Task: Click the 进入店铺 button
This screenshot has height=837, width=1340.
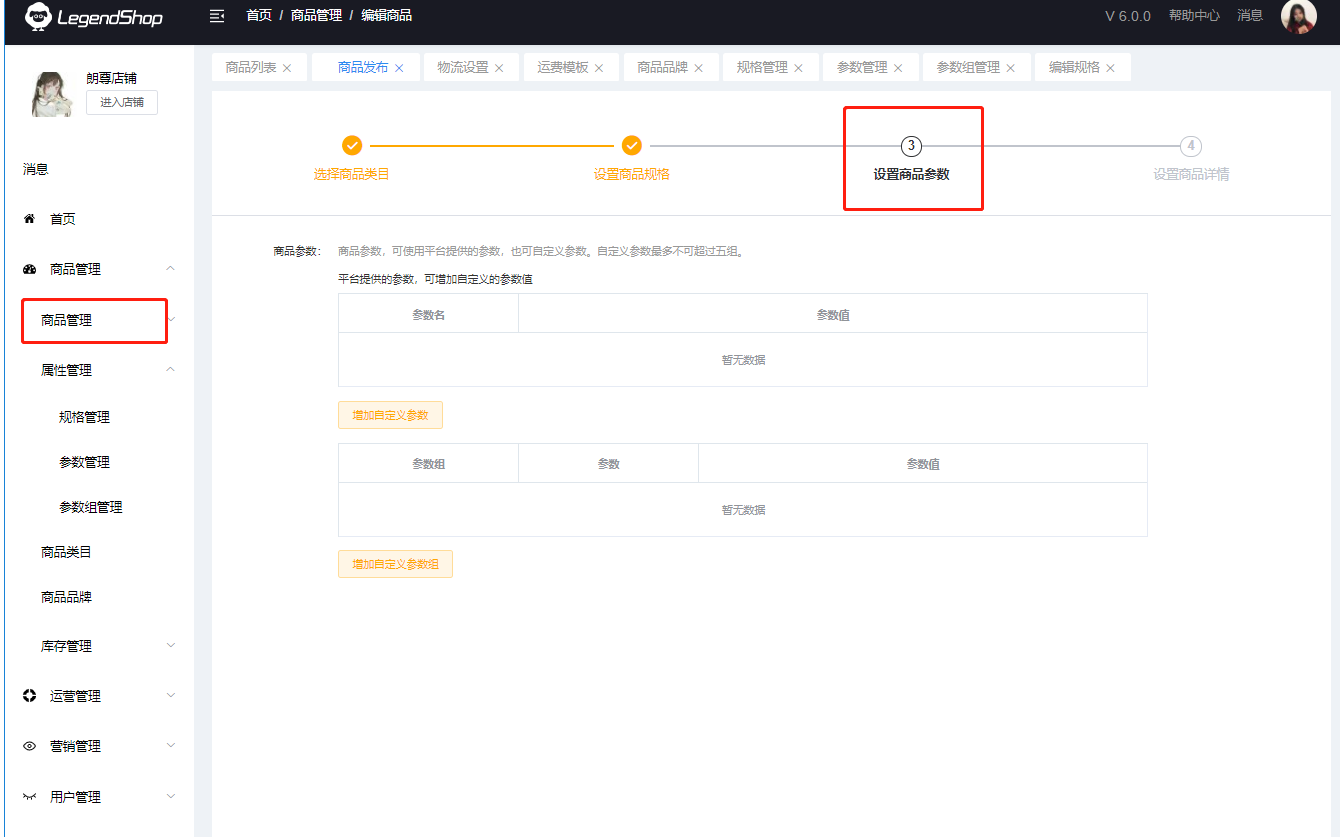Action: tap(121, 102)
